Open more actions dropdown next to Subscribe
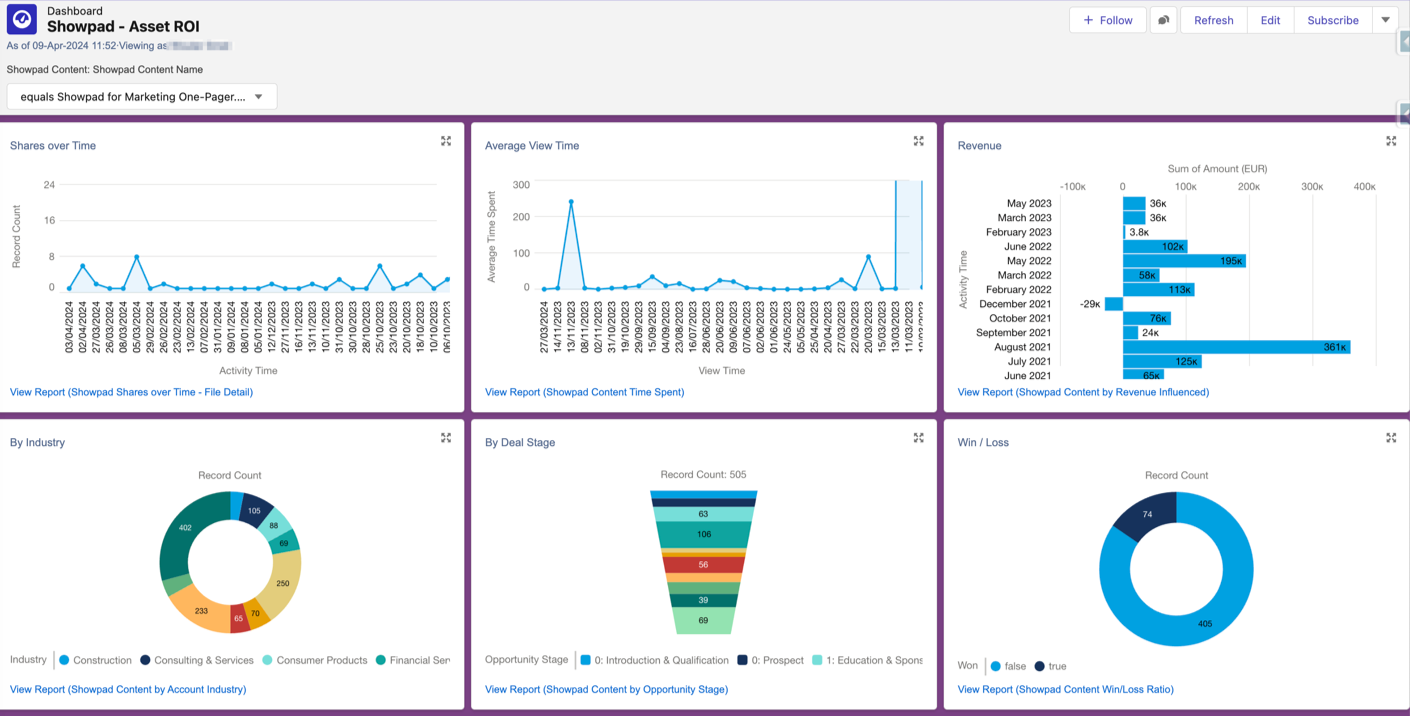 click(x=1385, y=20)
